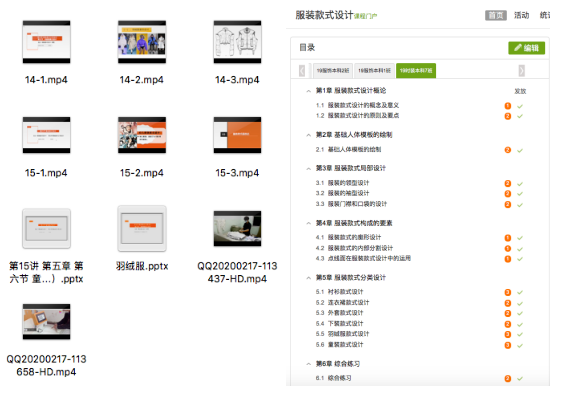Click orange task badge for section 3.1
Image resolution: width=565 pixels, height=393 pixels.
click(x=508, y=184)
